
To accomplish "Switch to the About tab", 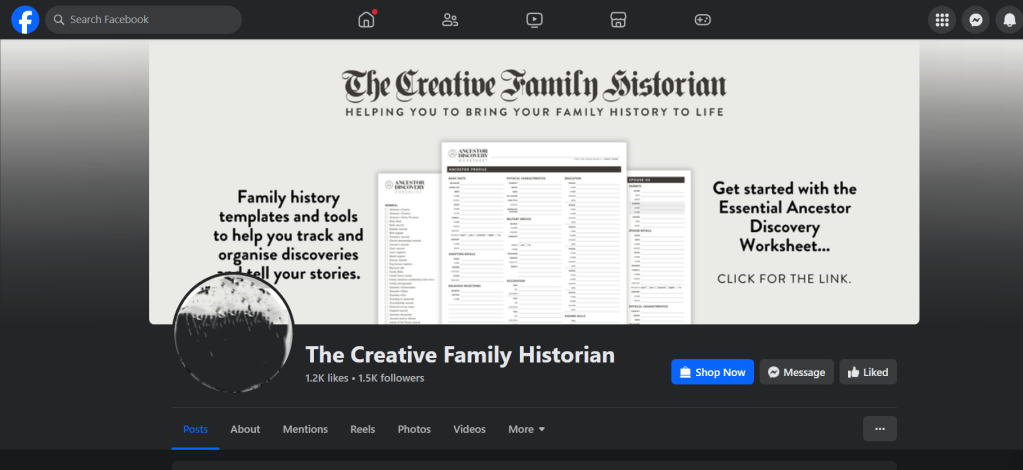I will pos(245,429).
